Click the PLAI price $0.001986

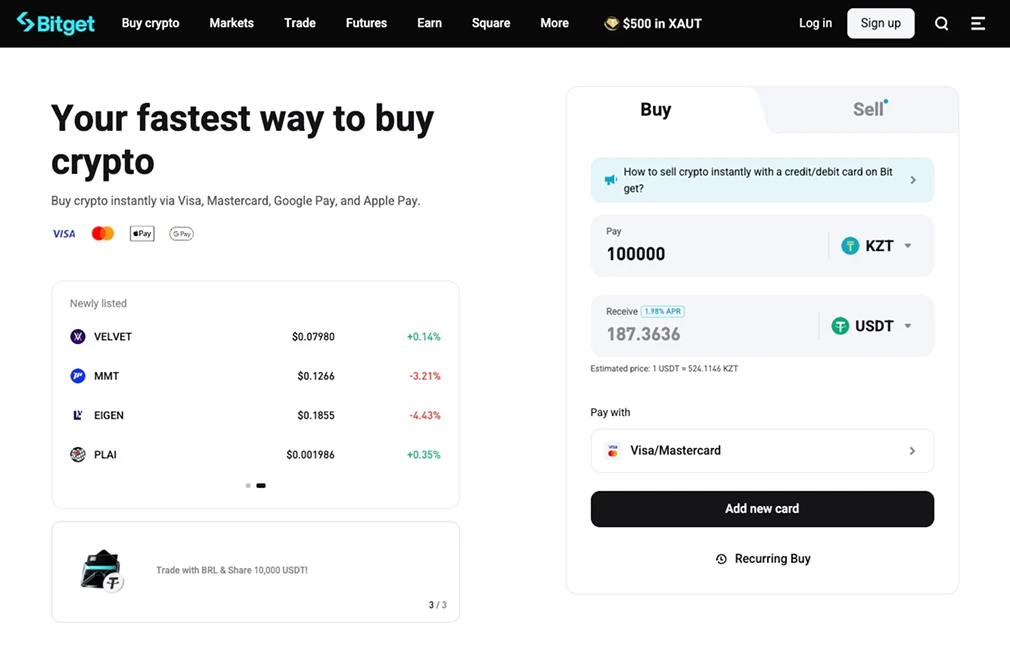[310, 455]
